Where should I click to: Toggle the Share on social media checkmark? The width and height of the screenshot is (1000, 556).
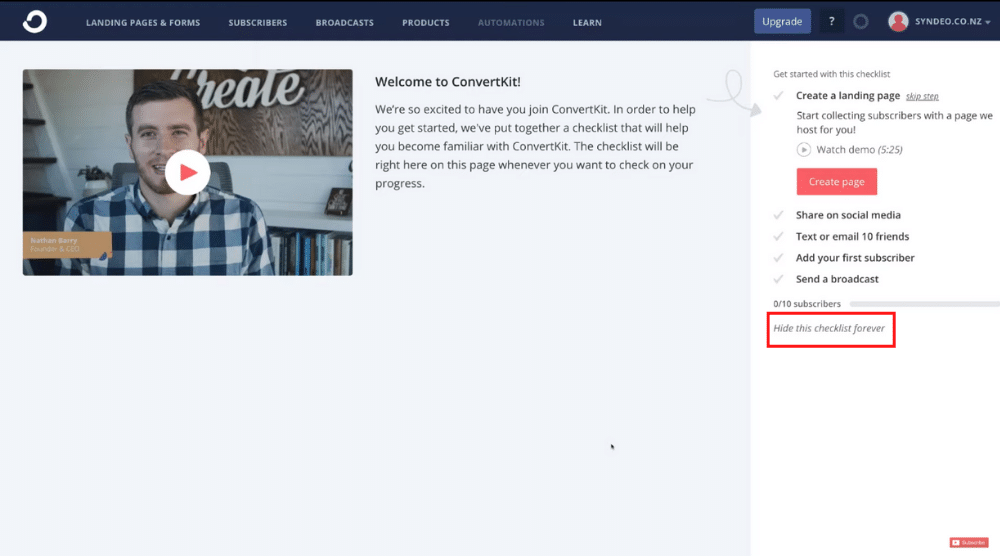pos(778,215)
